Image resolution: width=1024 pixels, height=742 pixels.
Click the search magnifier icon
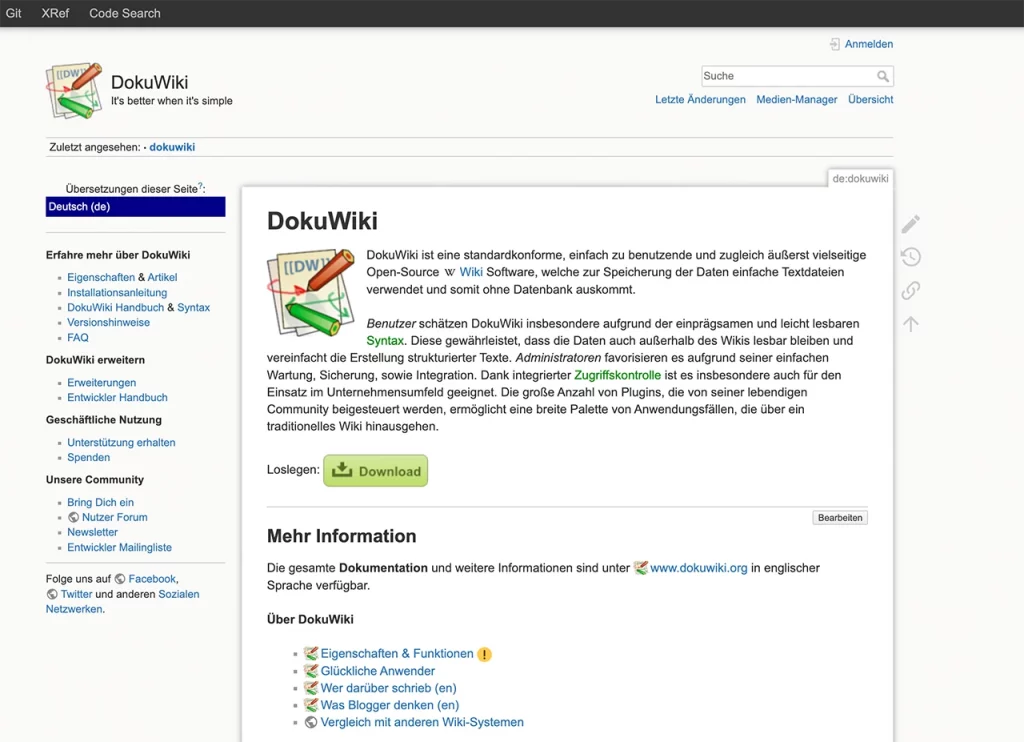point(883,76)
